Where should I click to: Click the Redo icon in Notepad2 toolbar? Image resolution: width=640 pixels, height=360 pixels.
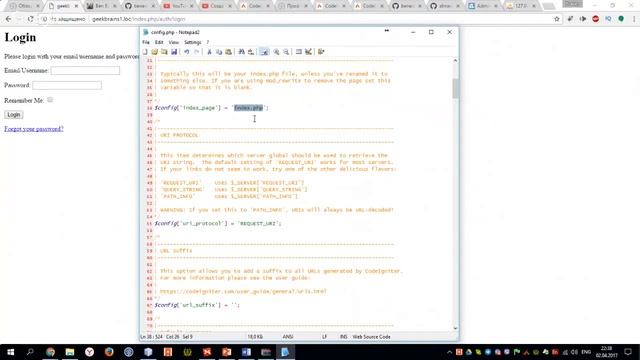pyautogui.click(x=196, y=52)
